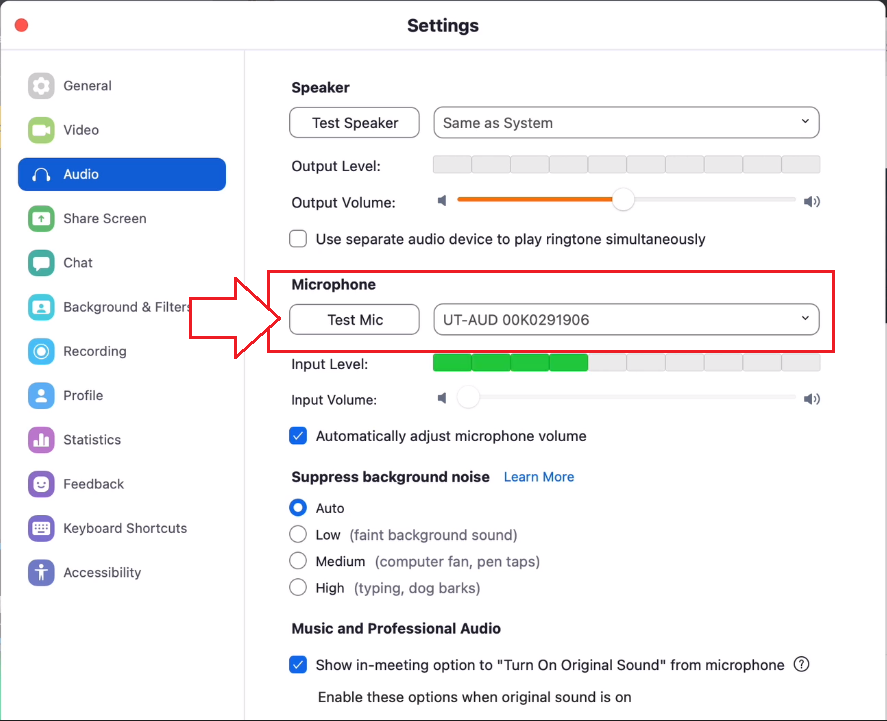Go to the Keyboard Shortcuts section

(41, 528)
